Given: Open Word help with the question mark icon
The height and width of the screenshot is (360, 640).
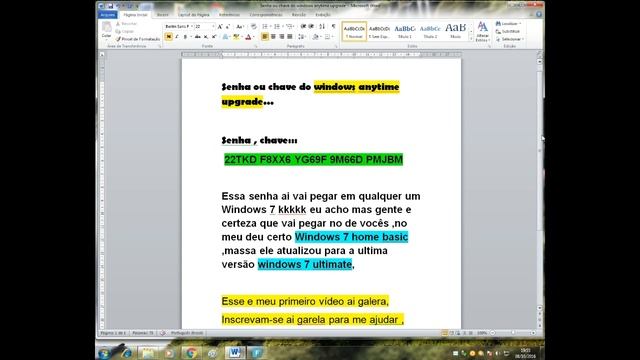Looking at the screenshot, I should click(539, 14).
